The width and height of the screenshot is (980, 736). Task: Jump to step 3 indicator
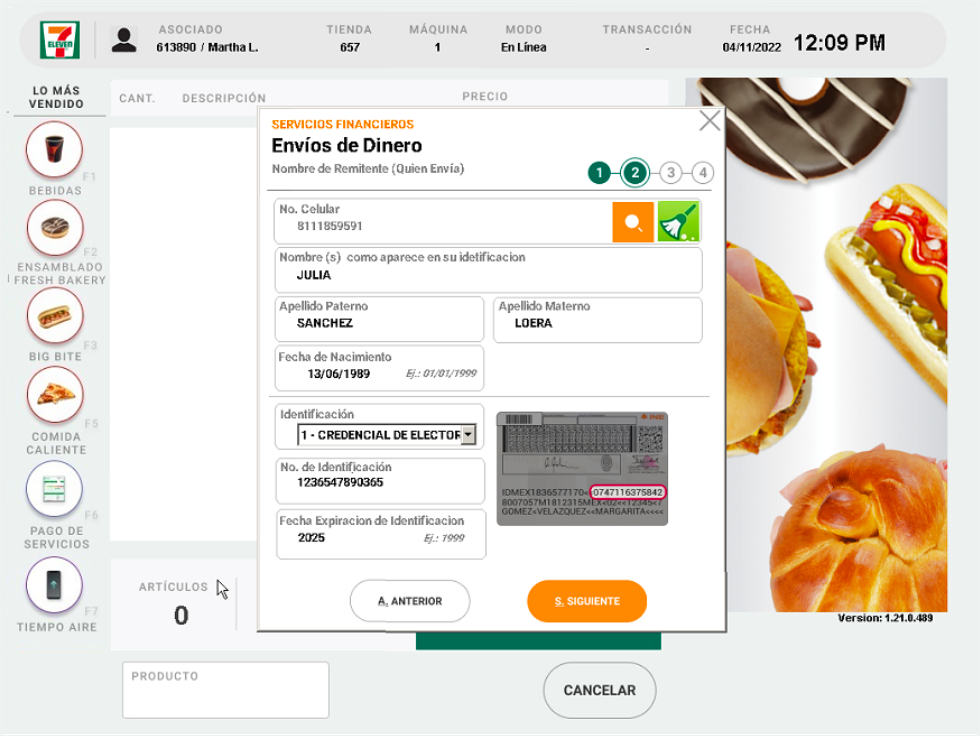point(671,173)
